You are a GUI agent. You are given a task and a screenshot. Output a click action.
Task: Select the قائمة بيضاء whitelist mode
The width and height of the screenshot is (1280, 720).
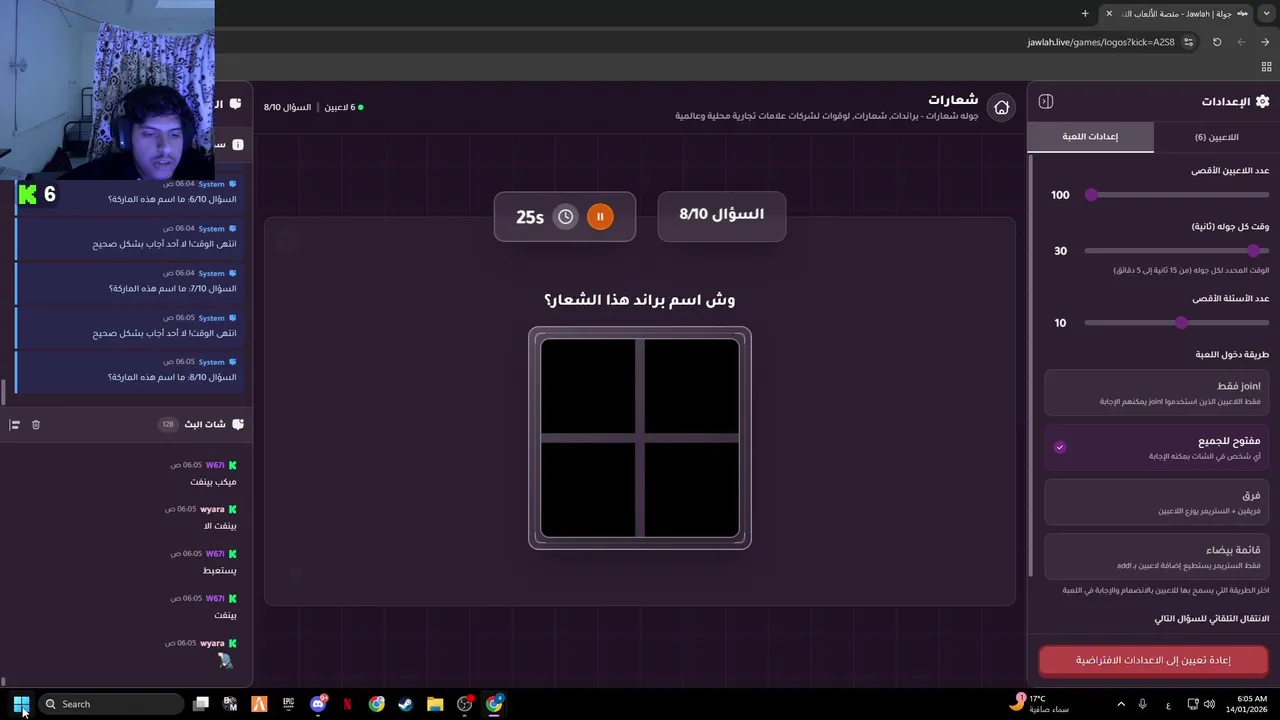(x=1157, y=557)
